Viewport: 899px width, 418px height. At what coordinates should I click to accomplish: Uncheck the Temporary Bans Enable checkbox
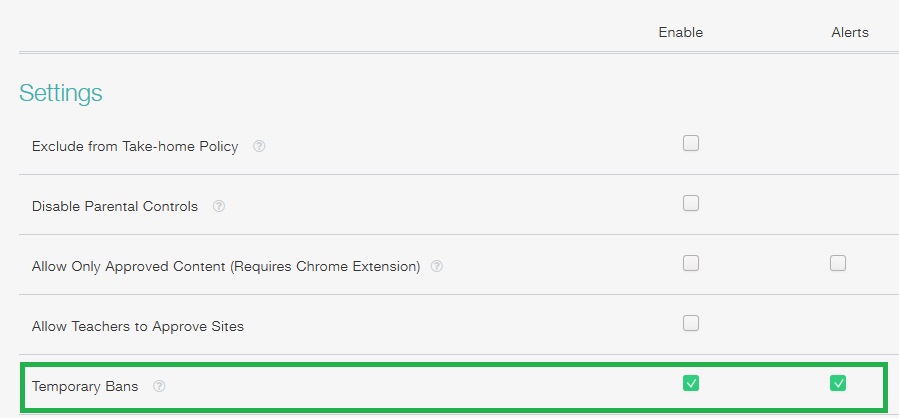coord(691,383)
